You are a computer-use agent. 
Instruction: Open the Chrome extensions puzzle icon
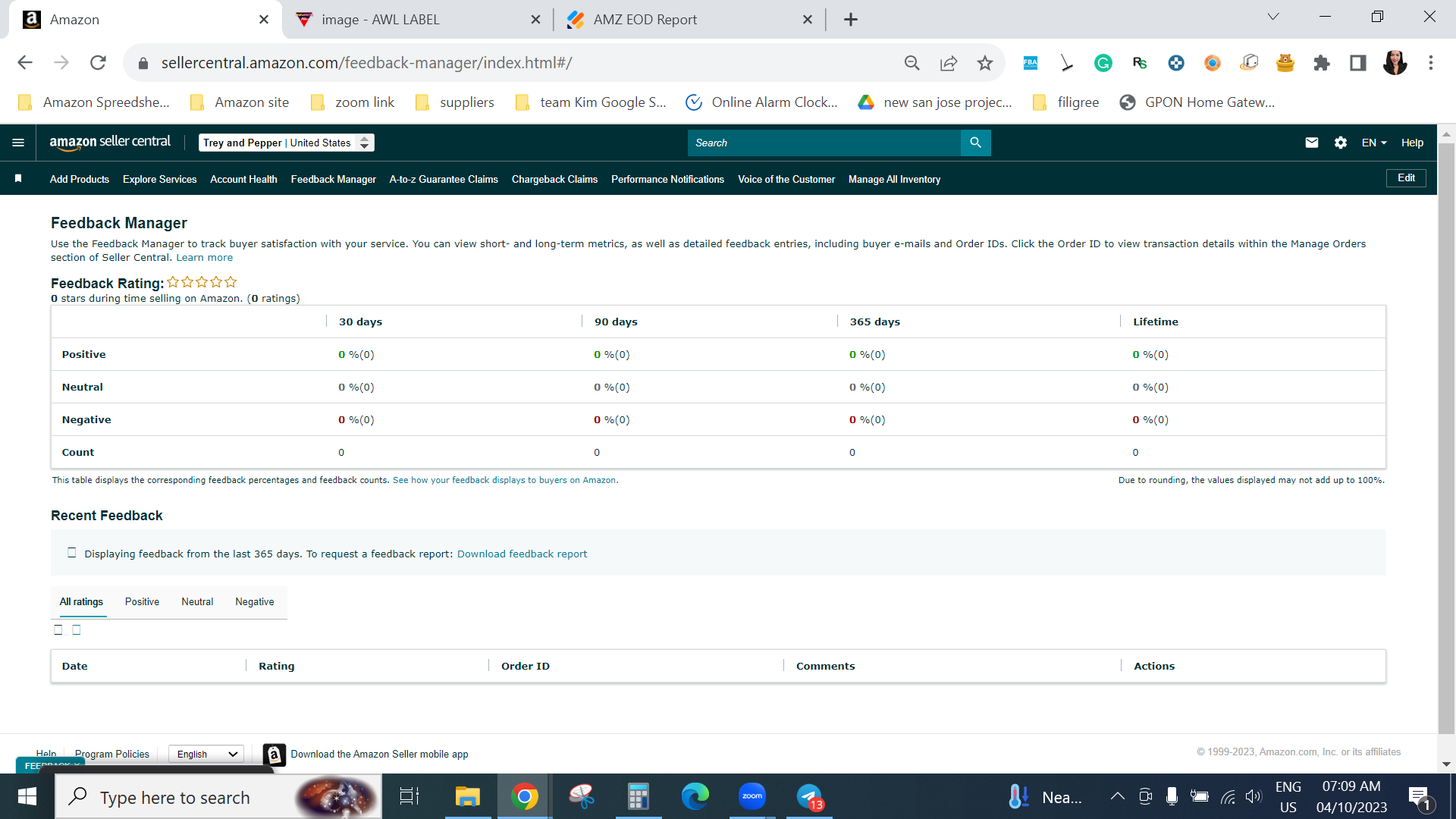pos(1321,63)
